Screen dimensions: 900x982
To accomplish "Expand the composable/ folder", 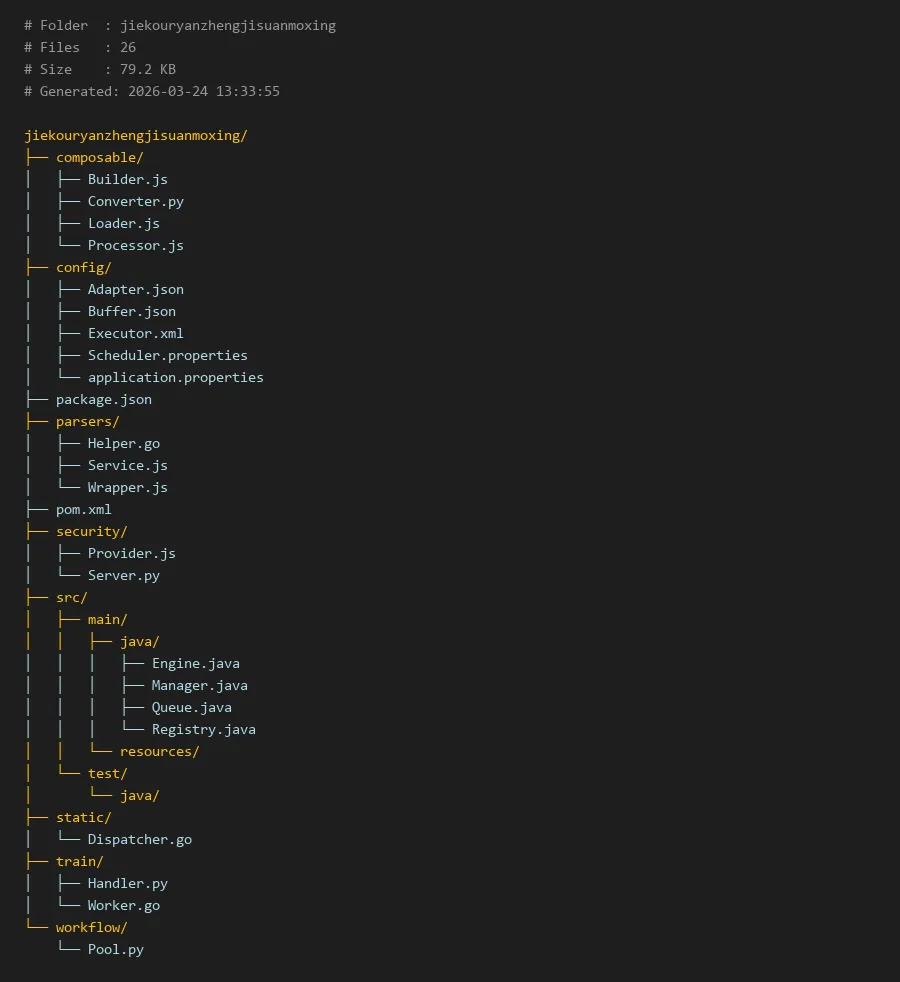I will pyautogui.click(x=99, y=157).
